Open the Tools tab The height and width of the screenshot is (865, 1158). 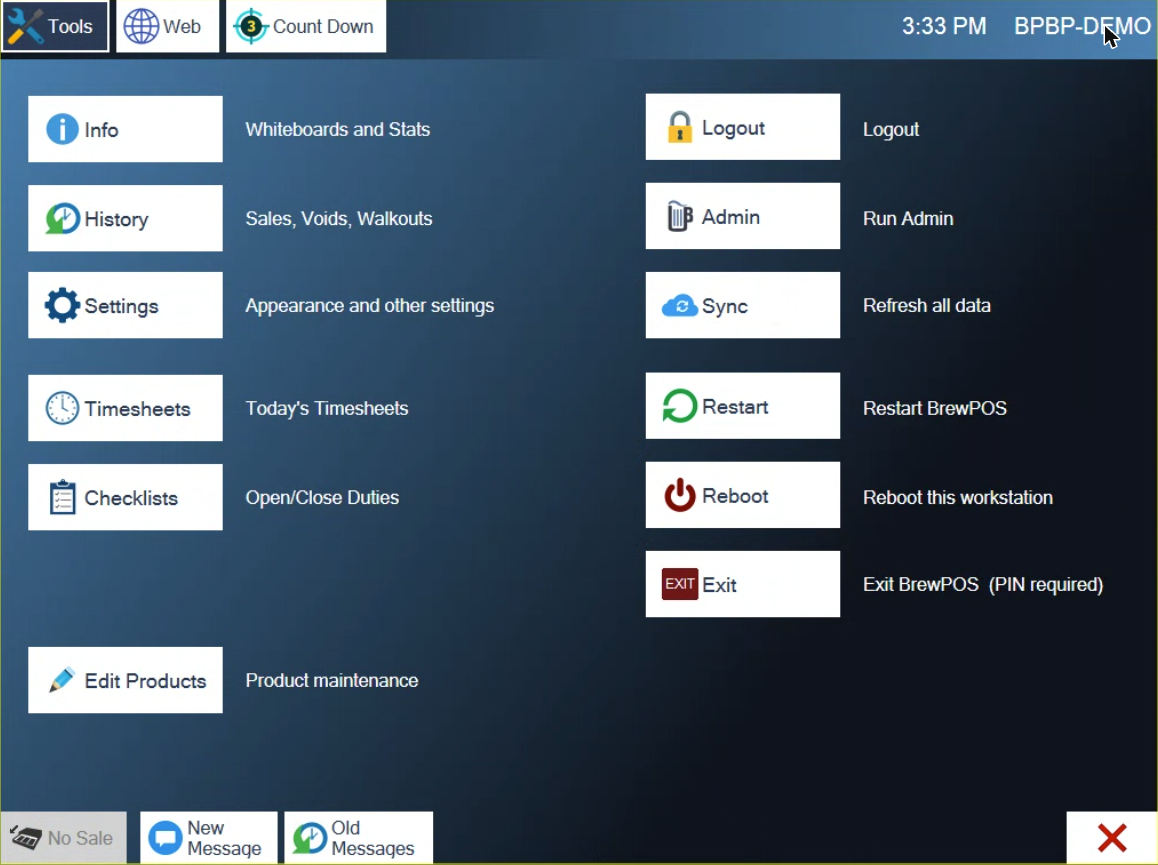coord(55,27)
